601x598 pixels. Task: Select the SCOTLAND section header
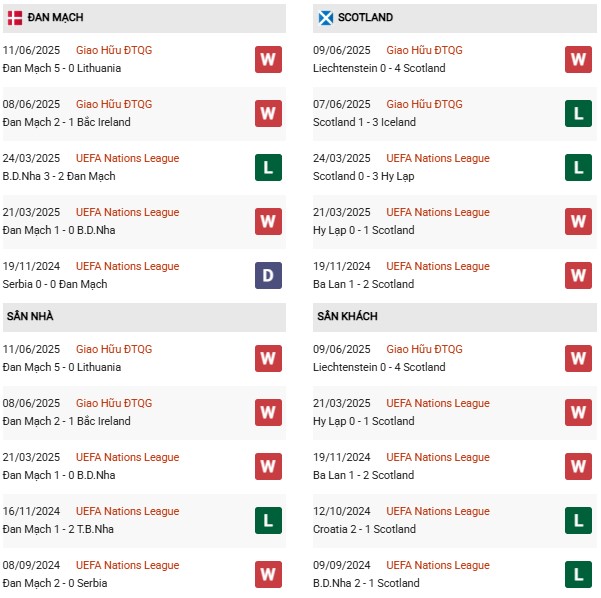[365, 17]
